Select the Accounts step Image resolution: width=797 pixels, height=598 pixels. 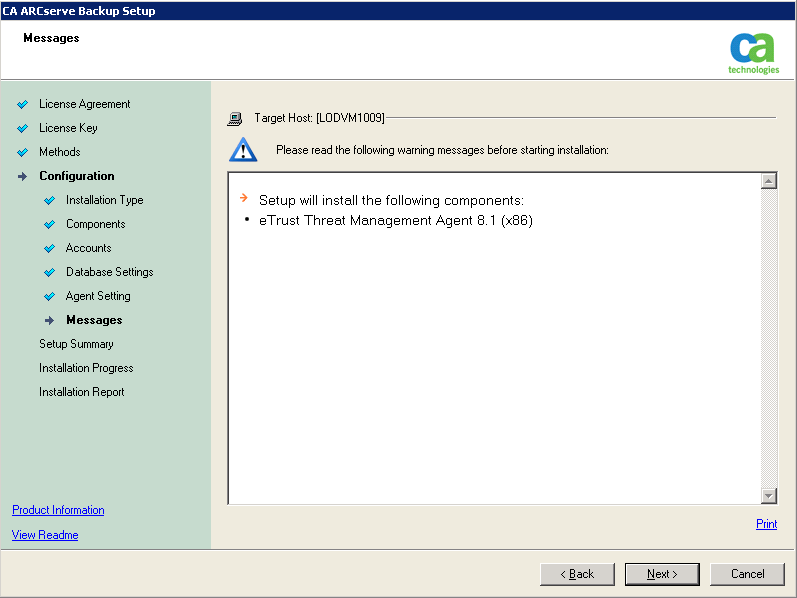point(88,248)
